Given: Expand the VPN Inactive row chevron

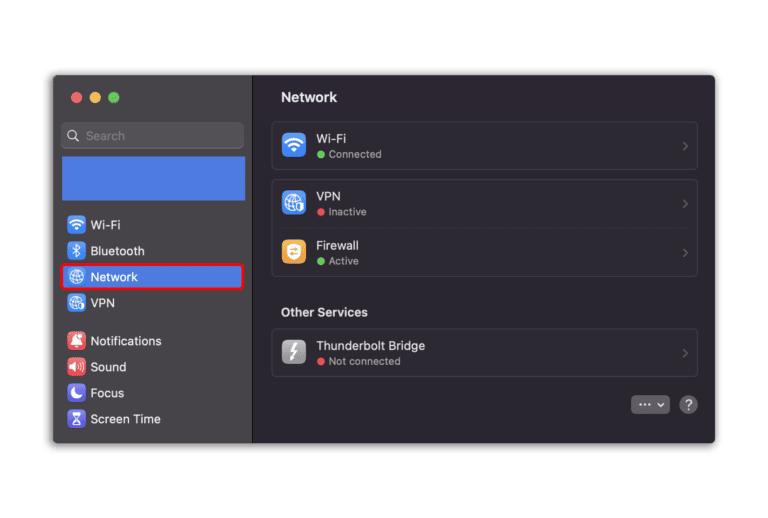Looking at the screenshot, I should tap(685, 204).
